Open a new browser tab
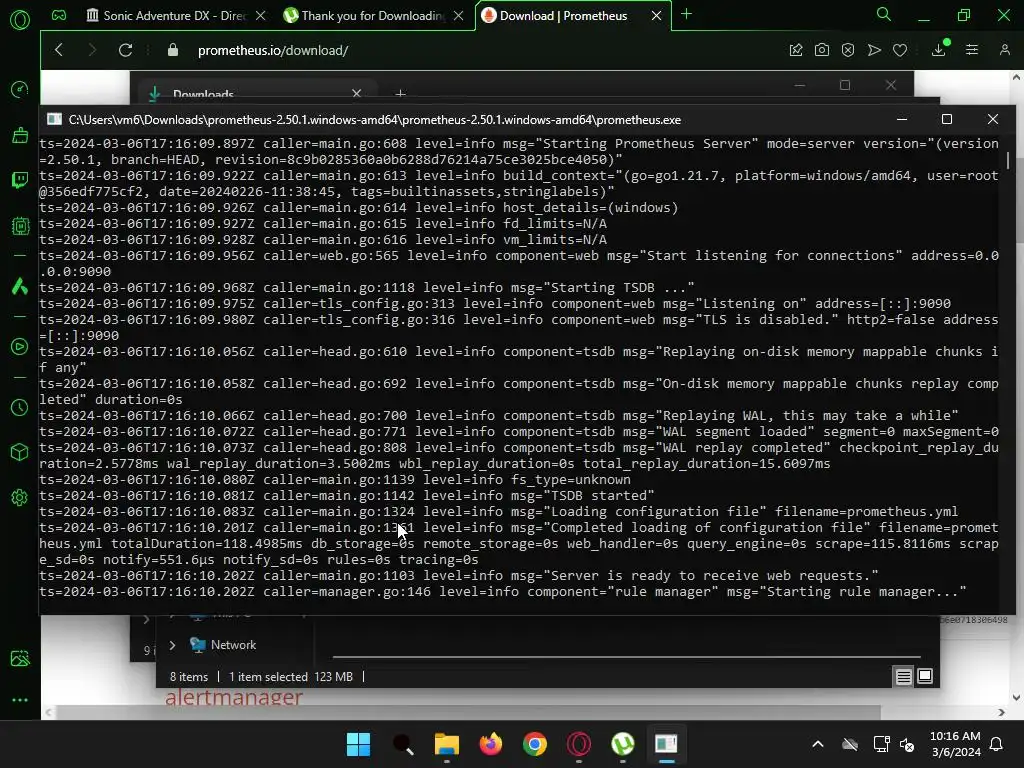 click(686, 14)
